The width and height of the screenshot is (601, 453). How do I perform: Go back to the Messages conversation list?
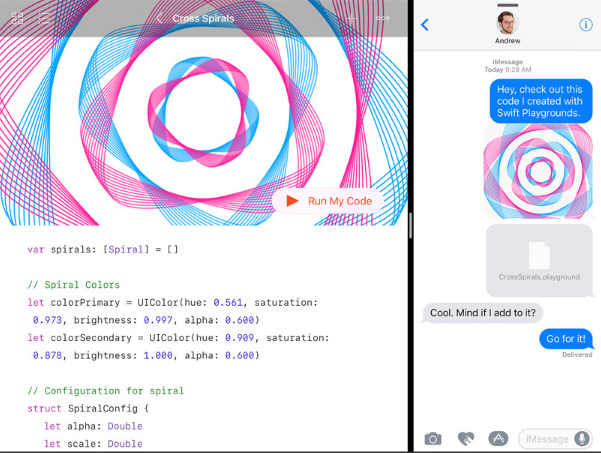pyautogui.click(x=425, y=25)
